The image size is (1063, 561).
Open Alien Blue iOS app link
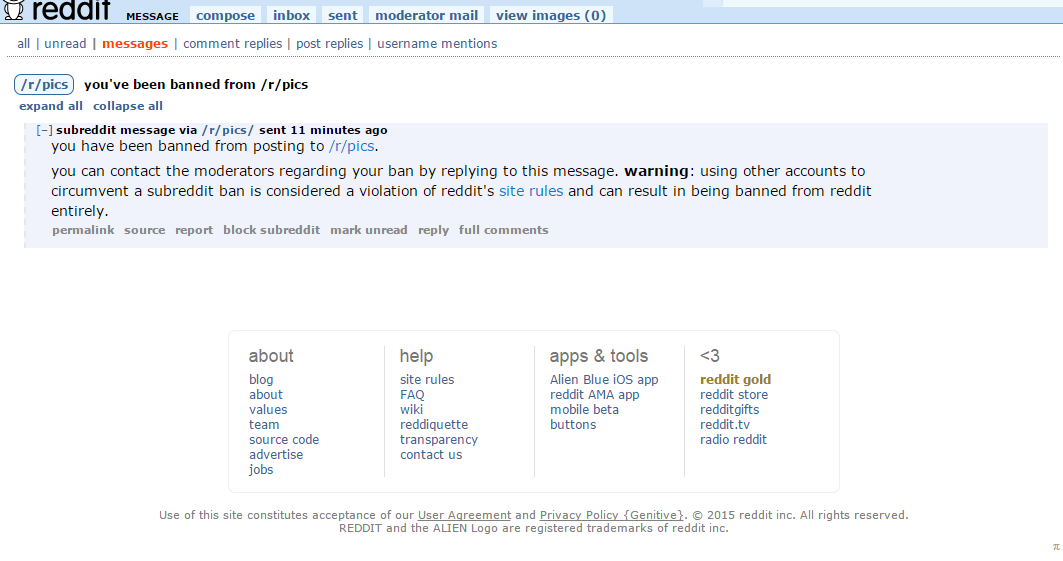604,379
